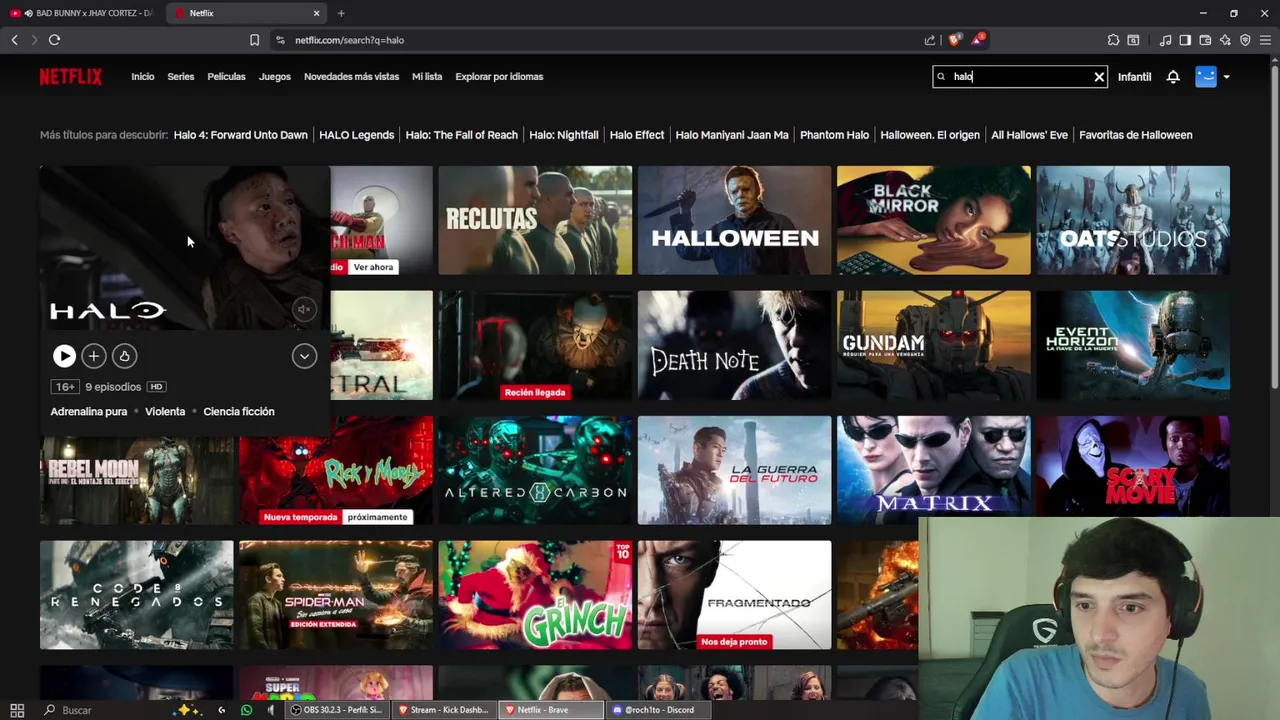
Task: Share this page from address bar
Action: point(930,40)
